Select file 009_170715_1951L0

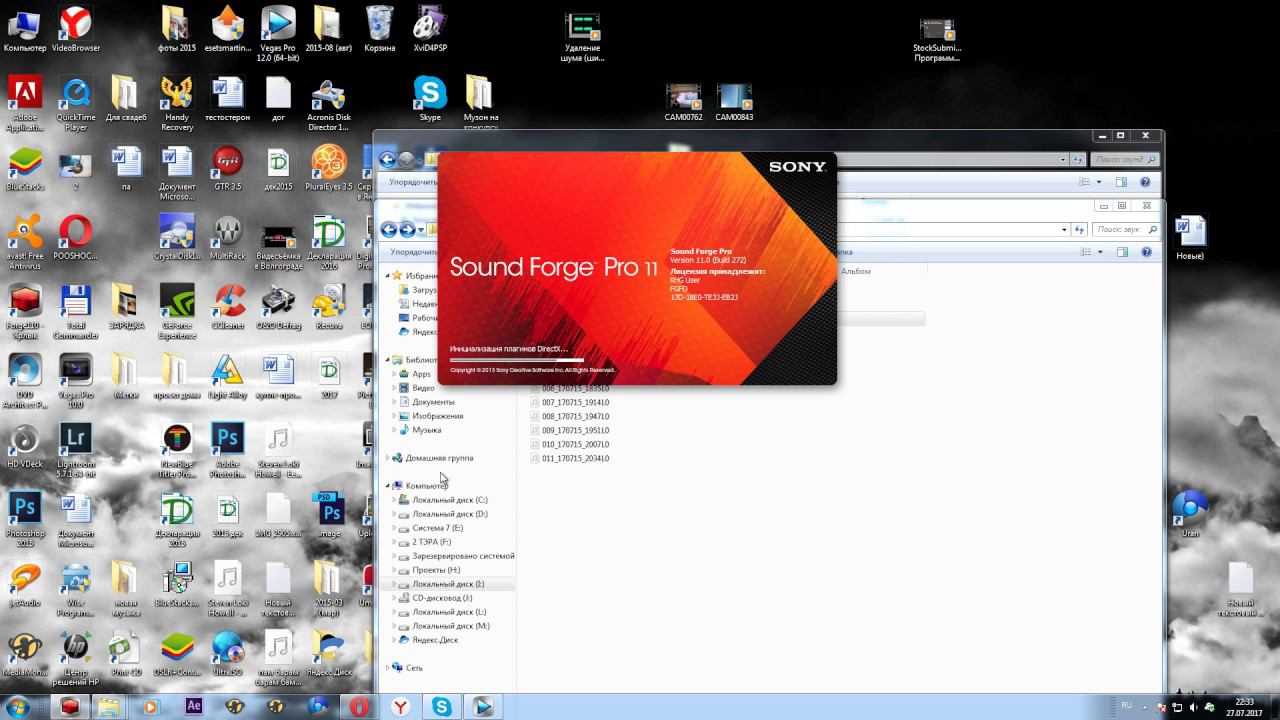tap(569, 430)
